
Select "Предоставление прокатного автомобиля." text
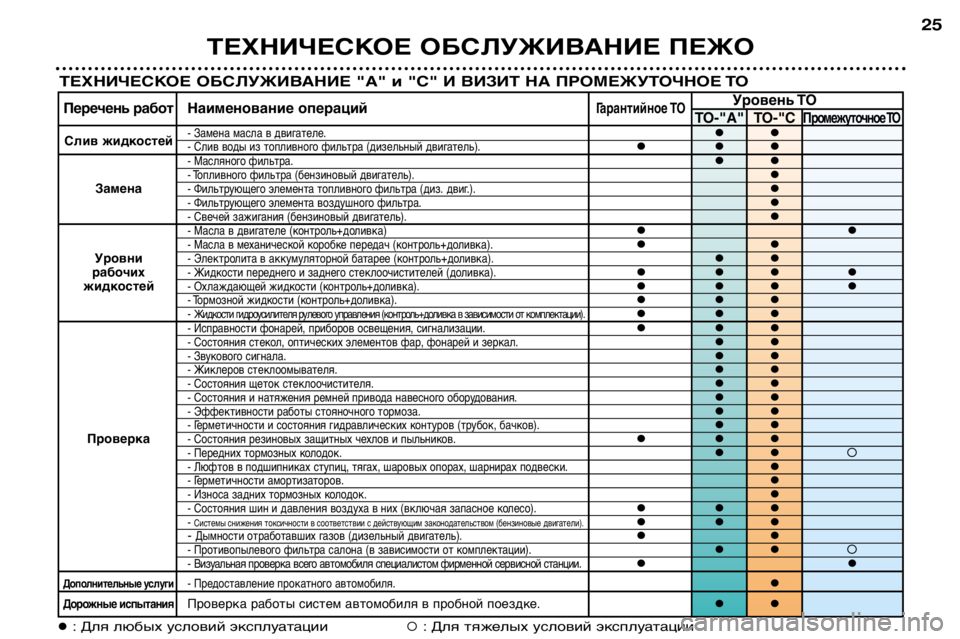pyautogui.click(x=291, y=583)
